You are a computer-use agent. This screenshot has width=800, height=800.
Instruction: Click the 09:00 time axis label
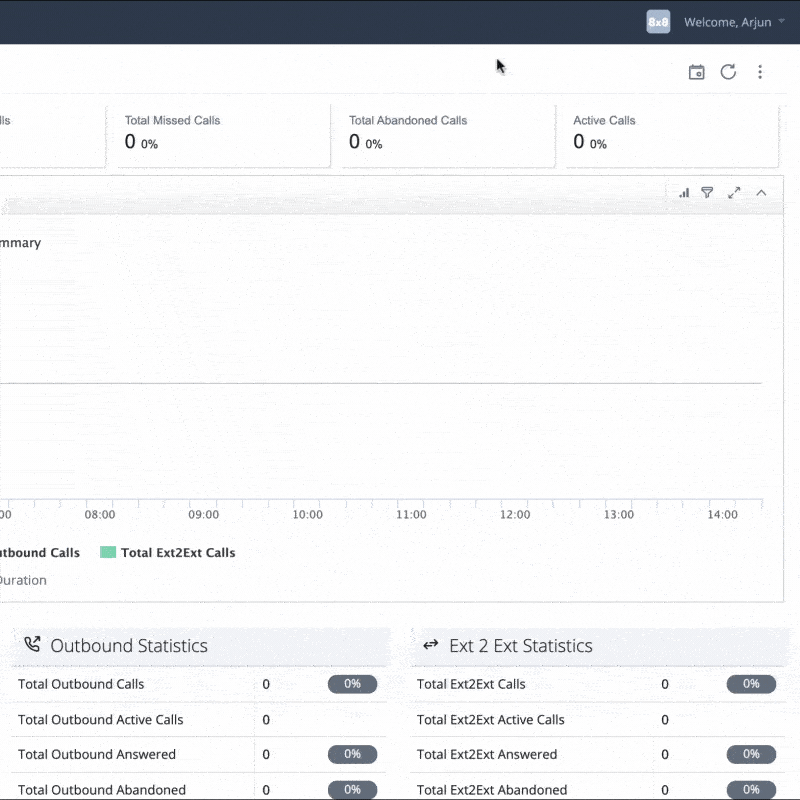click(204, 514)
